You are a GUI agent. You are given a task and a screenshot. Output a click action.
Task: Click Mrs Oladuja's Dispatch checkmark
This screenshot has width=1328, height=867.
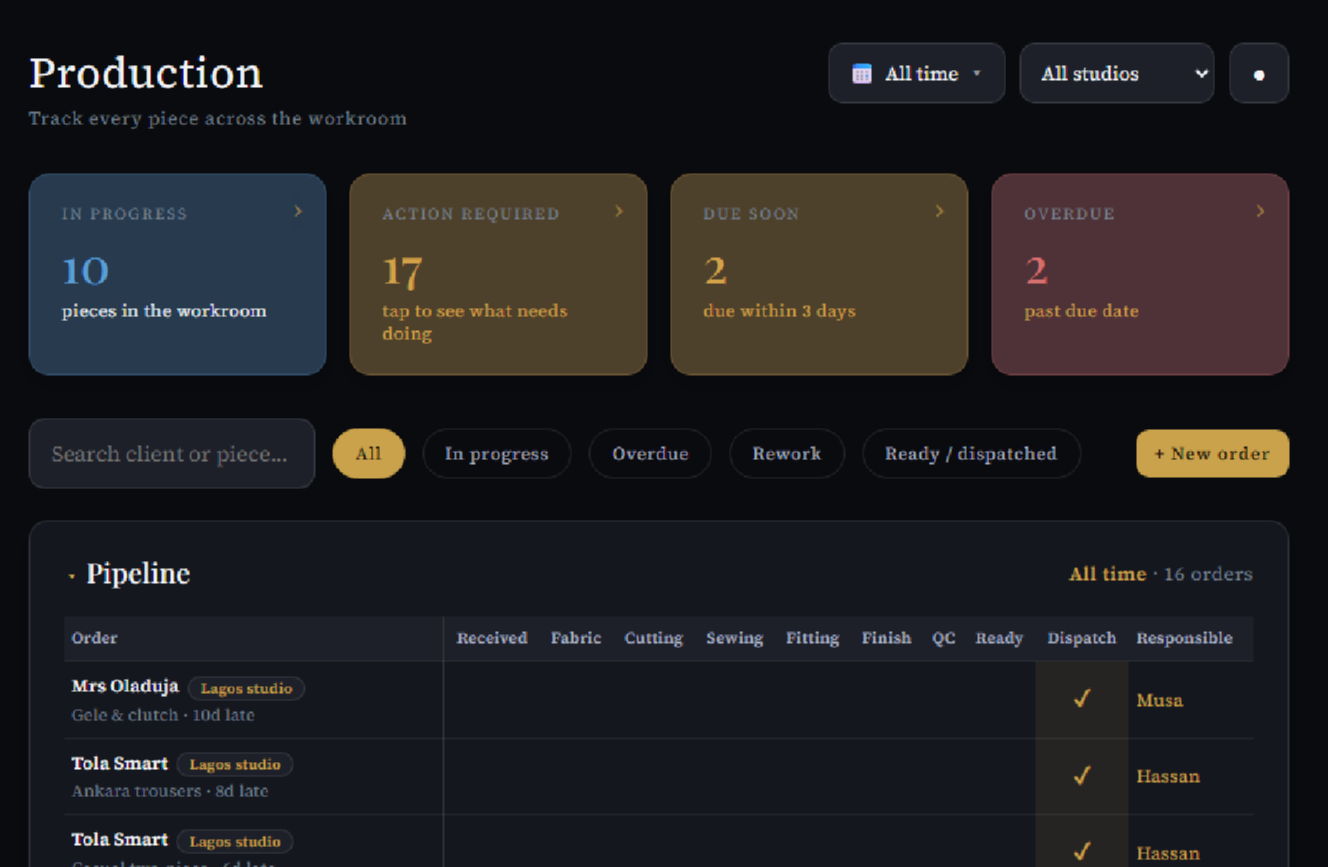[x=1081, y=699]
